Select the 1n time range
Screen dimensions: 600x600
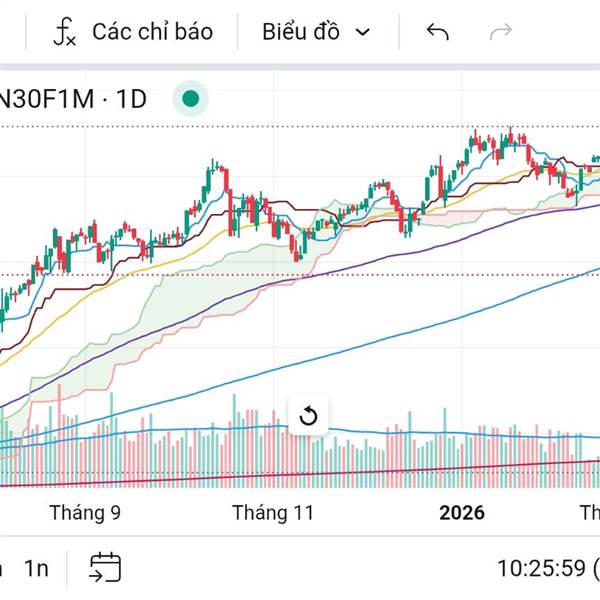36,568
